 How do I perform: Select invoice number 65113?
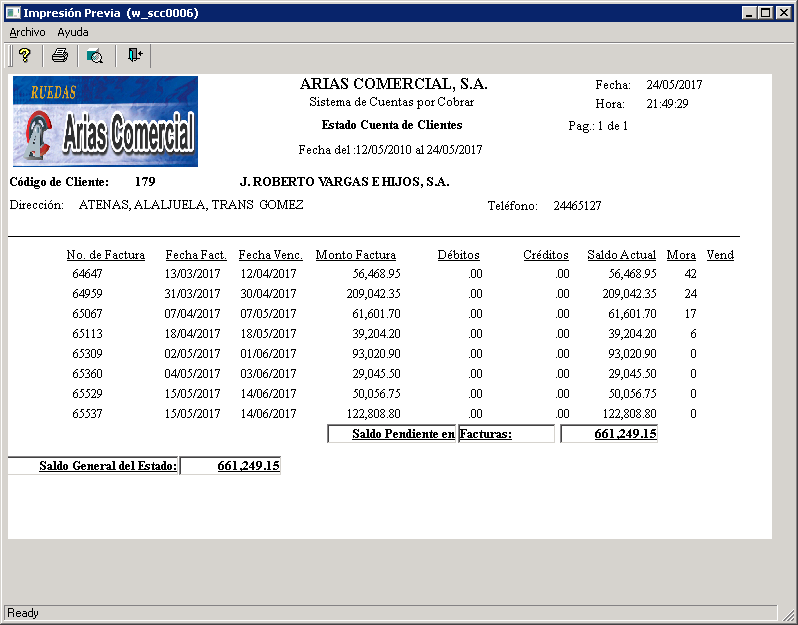87,334
